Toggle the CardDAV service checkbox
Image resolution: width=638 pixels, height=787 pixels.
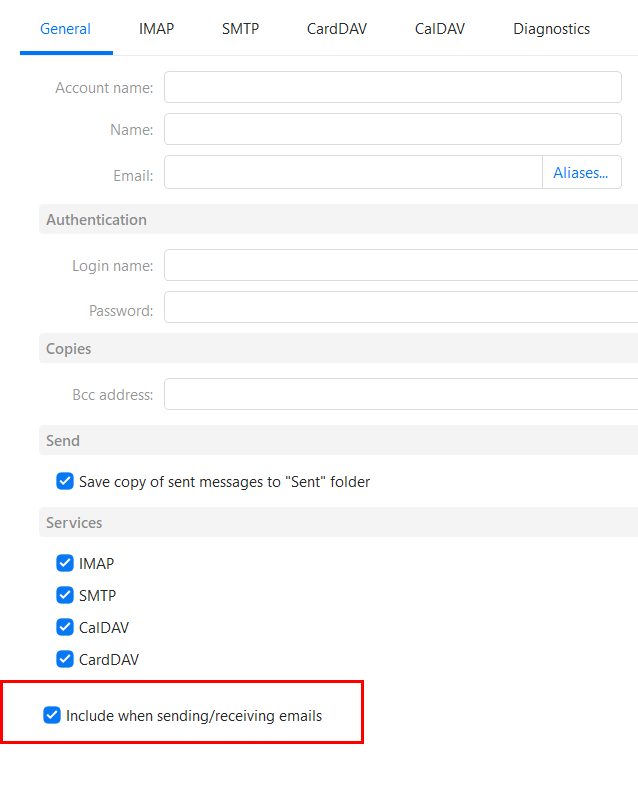[x=65, y=659]
